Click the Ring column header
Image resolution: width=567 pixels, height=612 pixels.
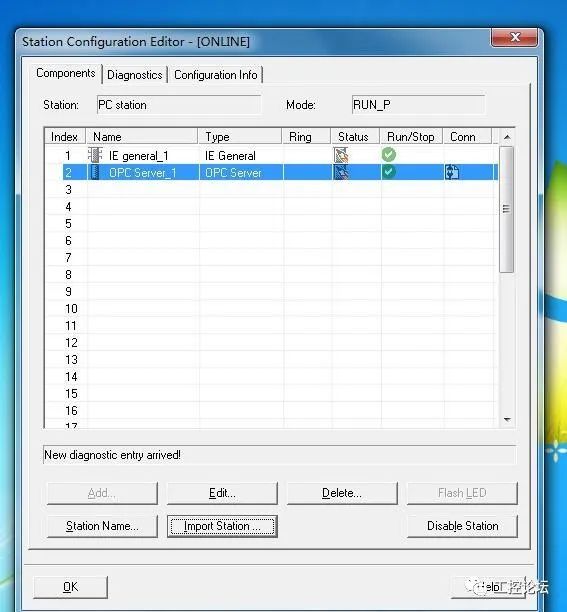tap(306, 137)
